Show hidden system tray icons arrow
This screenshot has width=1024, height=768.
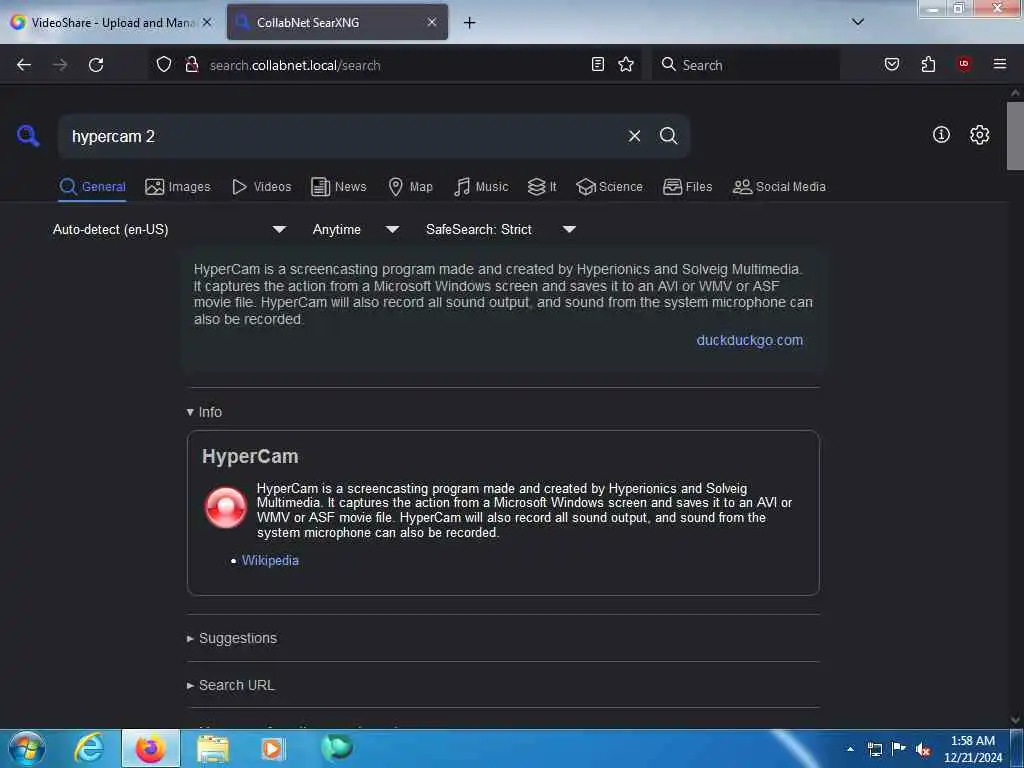pyautogui.click(x=850, y=749)
